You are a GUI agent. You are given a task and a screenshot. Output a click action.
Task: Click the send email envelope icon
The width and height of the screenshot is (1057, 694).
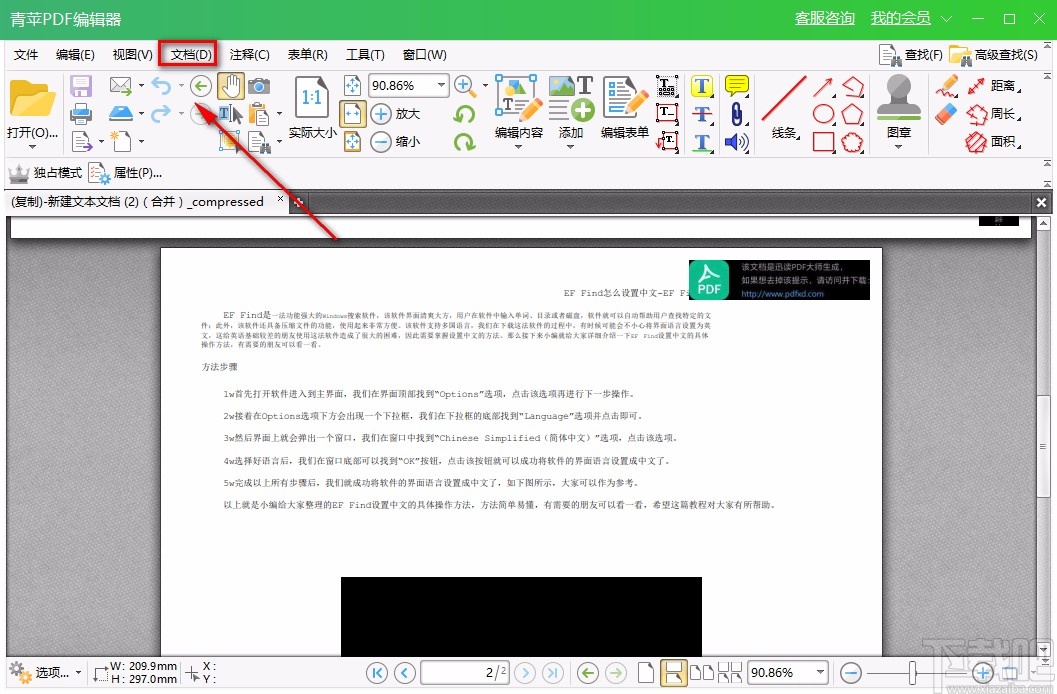tap(121, 86)
